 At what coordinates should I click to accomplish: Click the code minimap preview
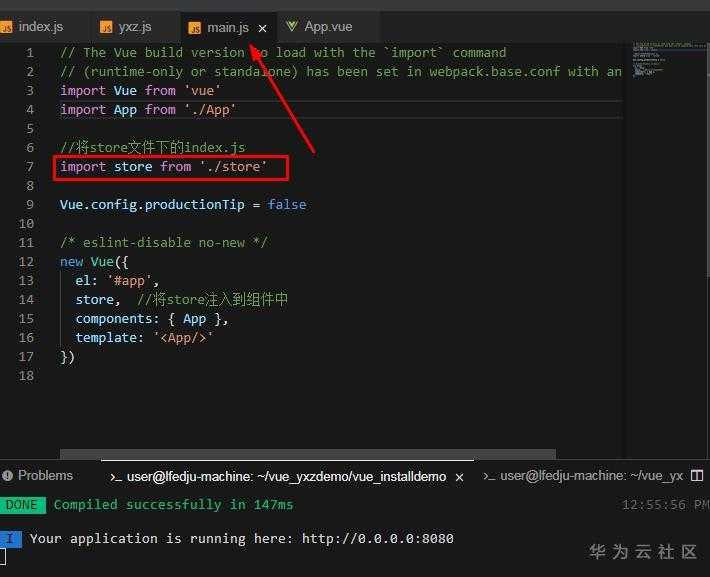668,60
